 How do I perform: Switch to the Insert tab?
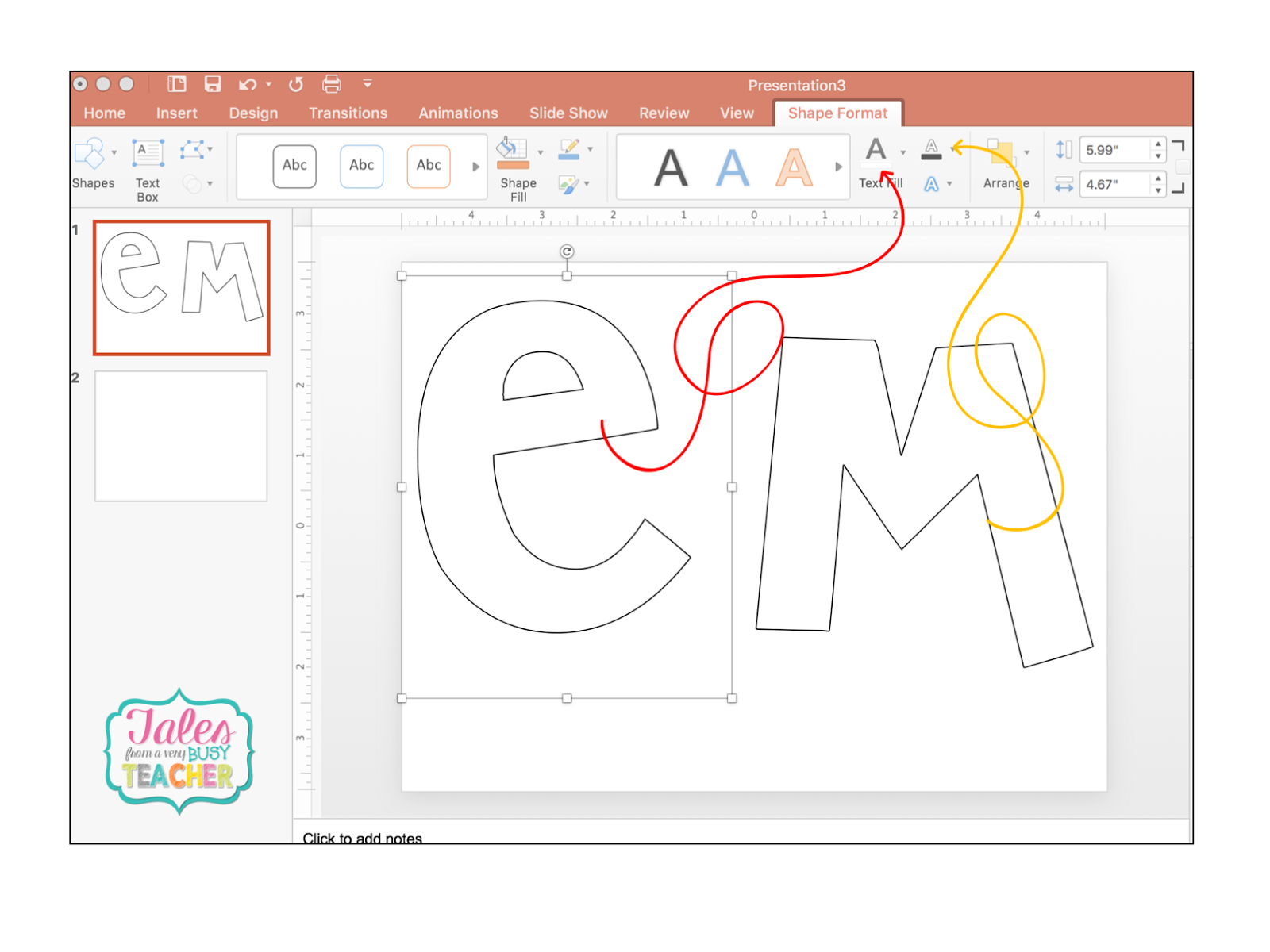pyautogui.click(x=176, y=113)
